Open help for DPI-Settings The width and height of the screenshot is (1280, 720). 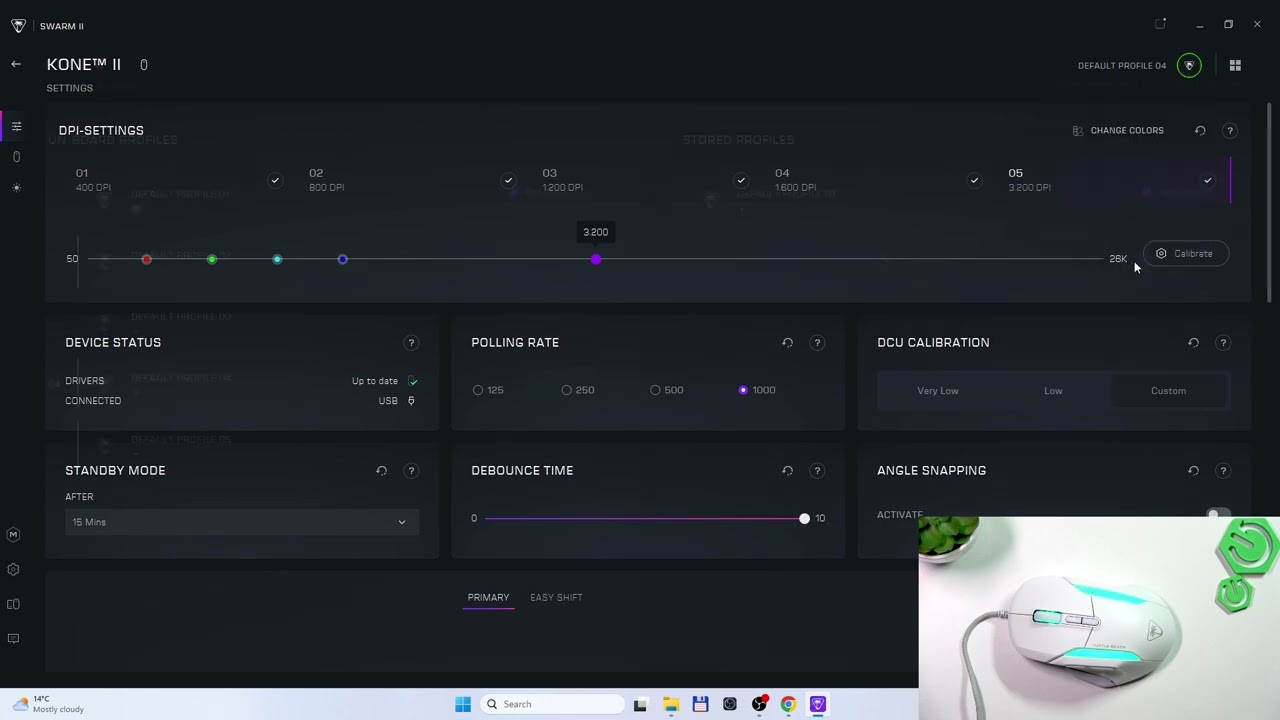(x=1230, y=131)
